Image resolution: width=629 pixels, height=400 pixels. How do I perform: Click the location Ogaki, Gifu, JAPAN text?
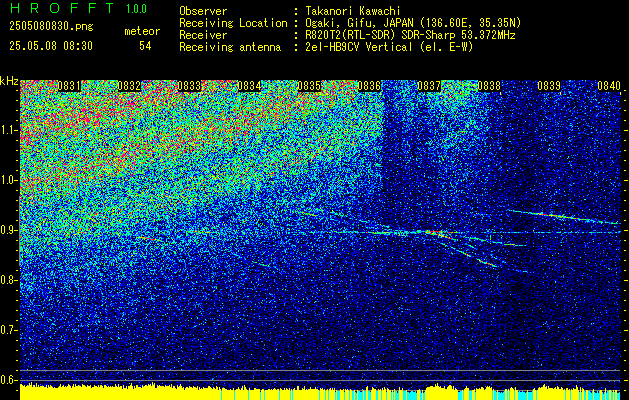pos(413,23)
